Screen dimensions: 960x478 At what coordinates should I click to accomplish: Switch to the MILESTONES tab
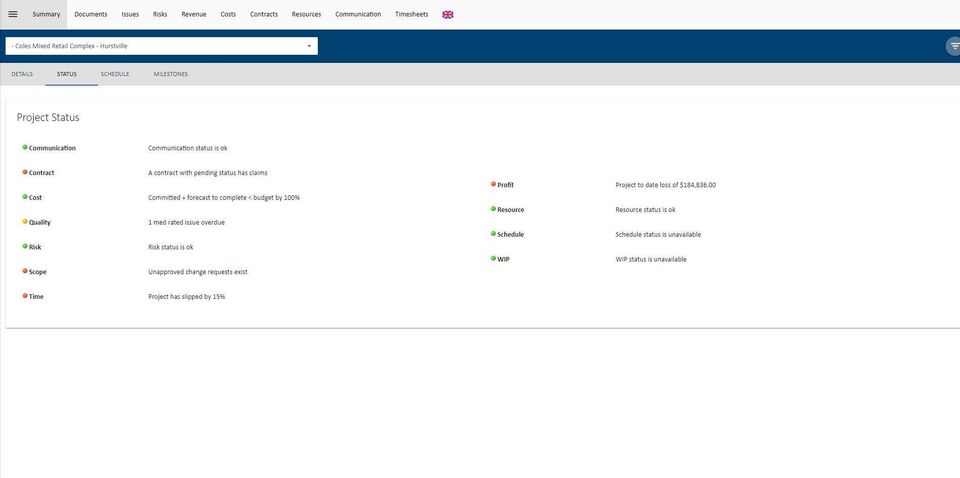coord(171,74)
